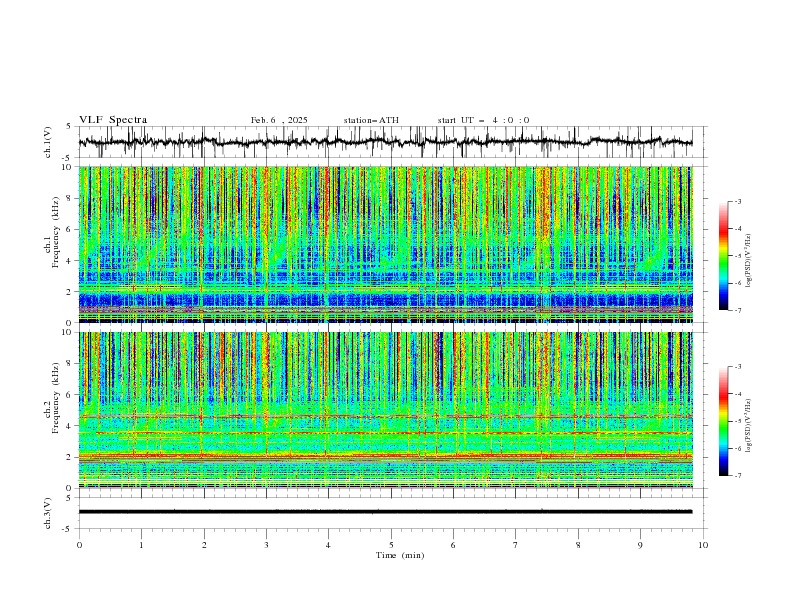Screen dimensions: 792x612
Task: Click the ch.1 'Frequency (kHz)' axis label
Action: (x=56, y=233)
